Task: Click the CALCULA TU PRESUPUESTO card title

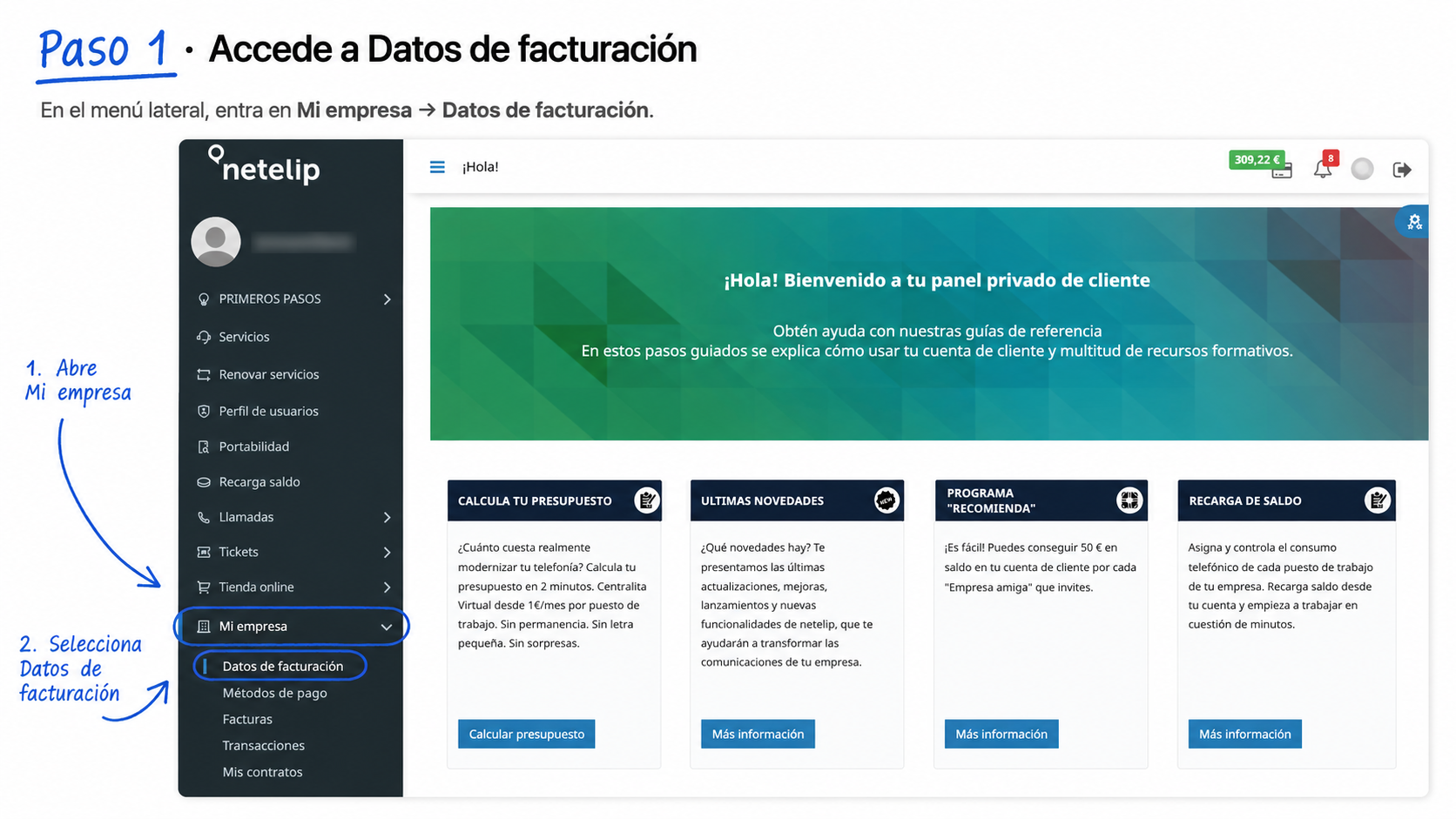Action: point(535,501)
